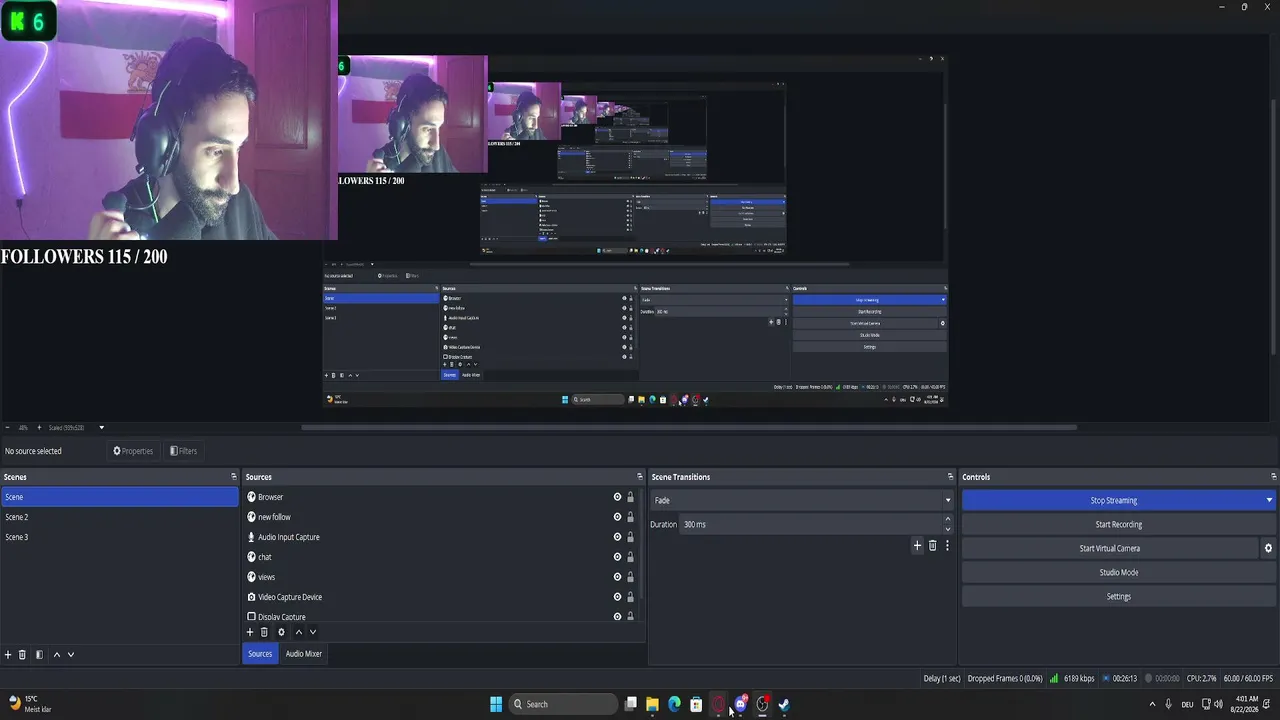Select Scene 3 in the Scenes list
Image resolution: width=1280 pixels, height=720 pixels.
pyautogui.click(x=120, y=537)
